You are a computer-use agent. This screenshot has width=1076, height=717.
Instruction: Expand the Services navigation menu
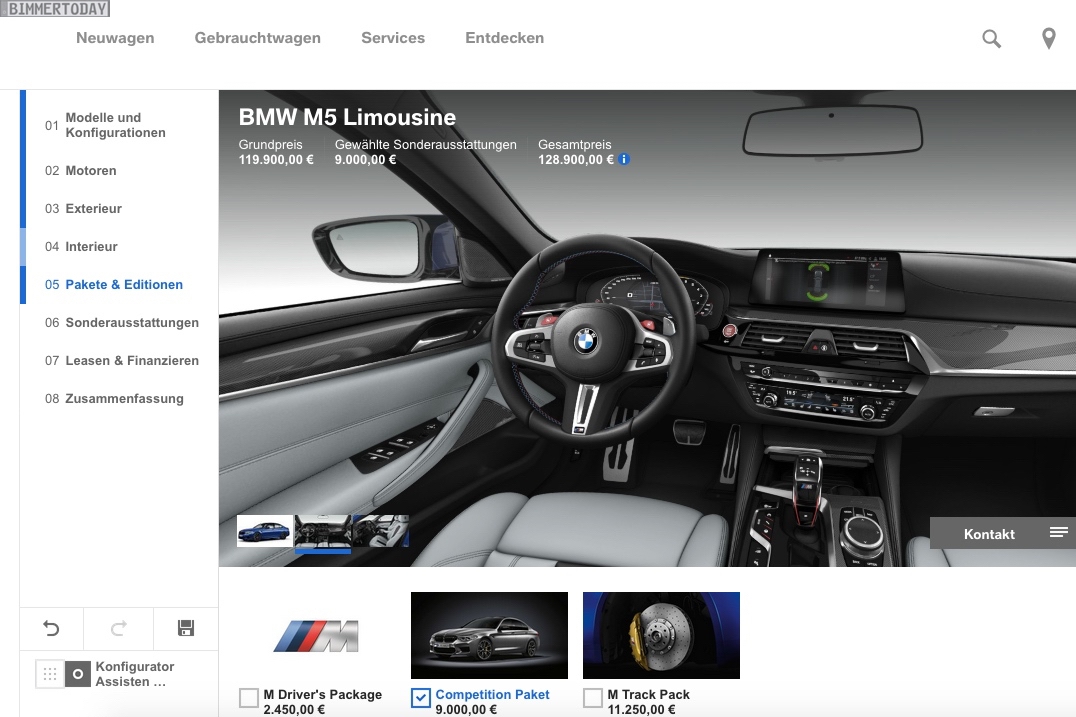point(393,38)
